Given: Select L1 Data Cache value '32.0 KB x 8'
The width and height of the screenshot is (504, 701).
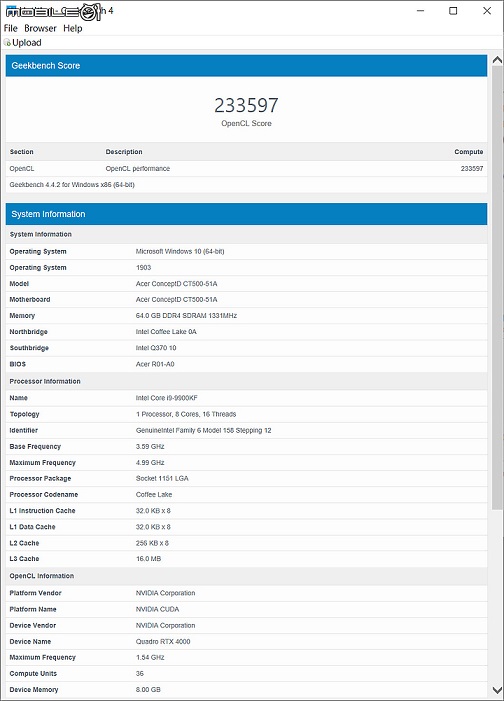Looking at the screenshot, I should pyautogui.click(x=153, y=527).
